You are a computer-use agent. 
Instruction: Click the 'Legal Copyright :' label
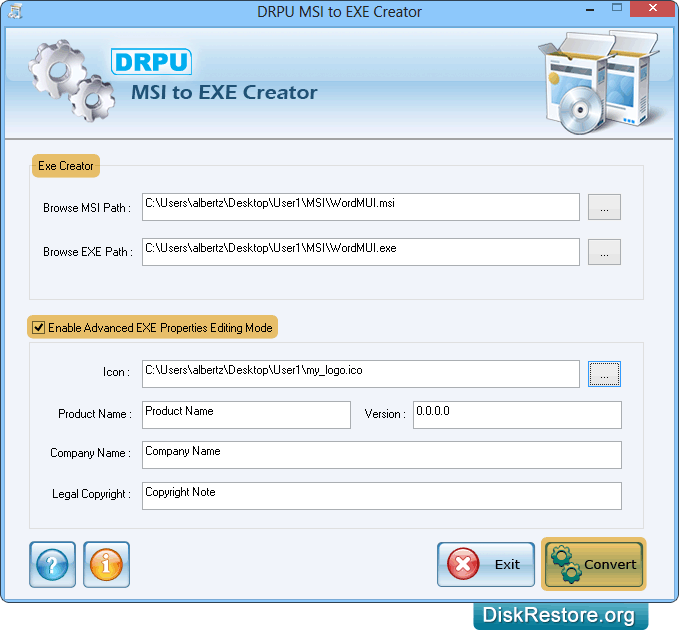tap(91, 494)
